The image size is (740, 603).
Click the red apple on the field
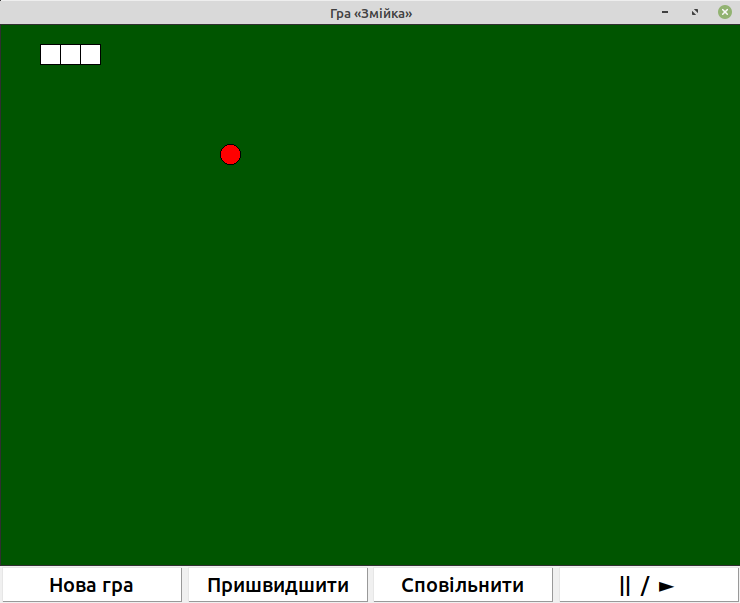point(230,155)
